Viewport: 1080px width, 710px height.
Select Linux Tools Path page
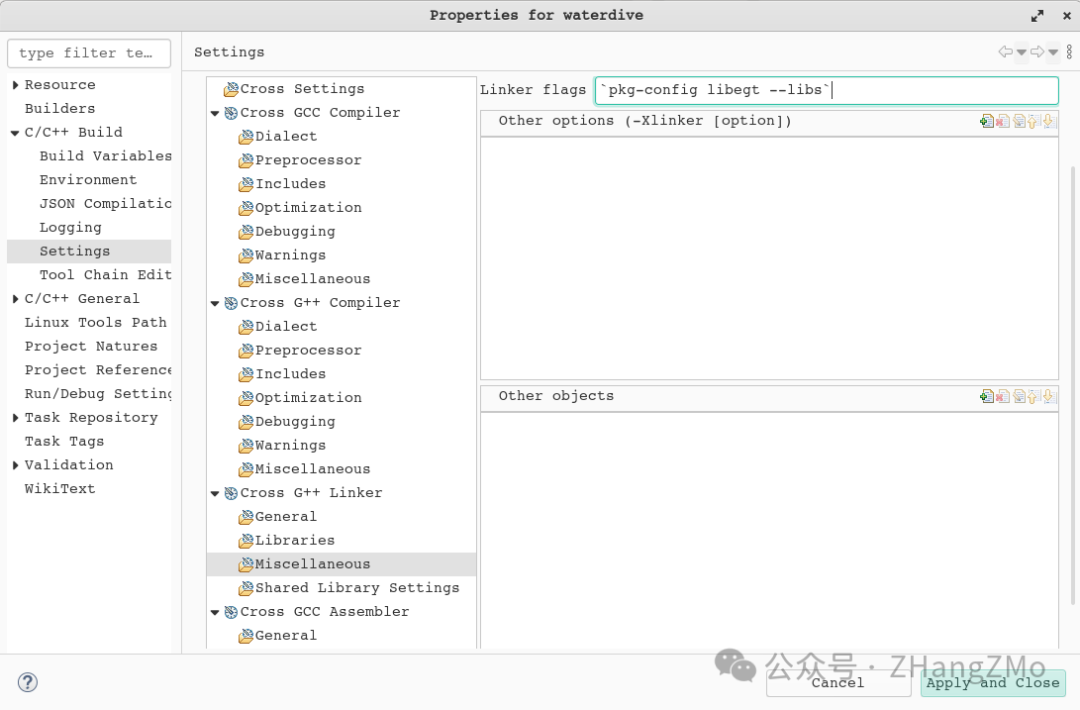click(x=96, y=322)
